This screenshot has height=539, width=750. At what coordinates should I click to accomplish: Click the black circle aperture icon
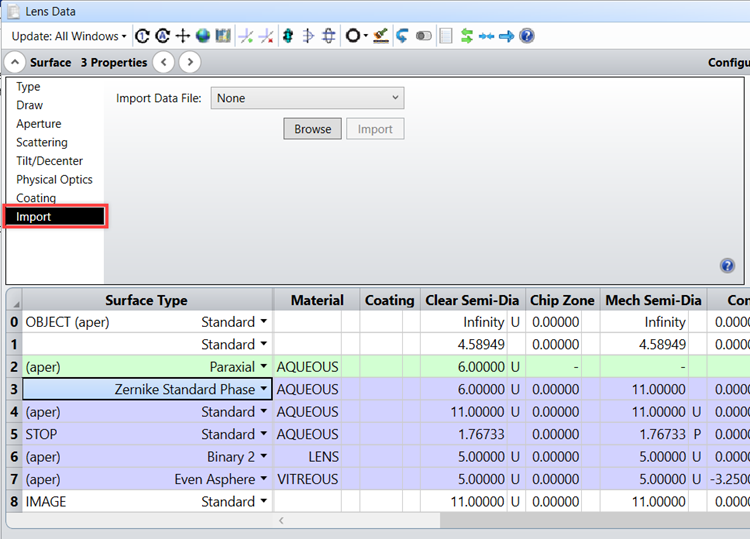pos(353,36)
